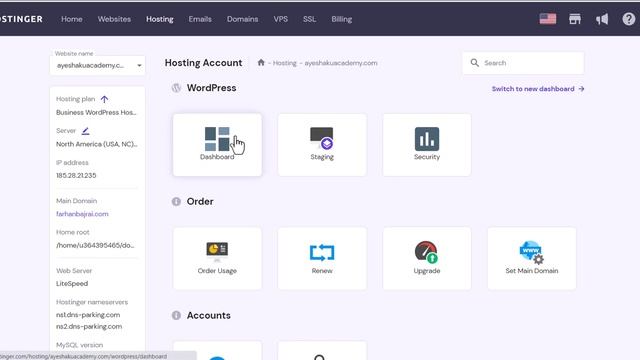Image resolution: width=640 pixels, height=360 pixels.
Task: Open the Order Usage tile
Action: (217, 258)
